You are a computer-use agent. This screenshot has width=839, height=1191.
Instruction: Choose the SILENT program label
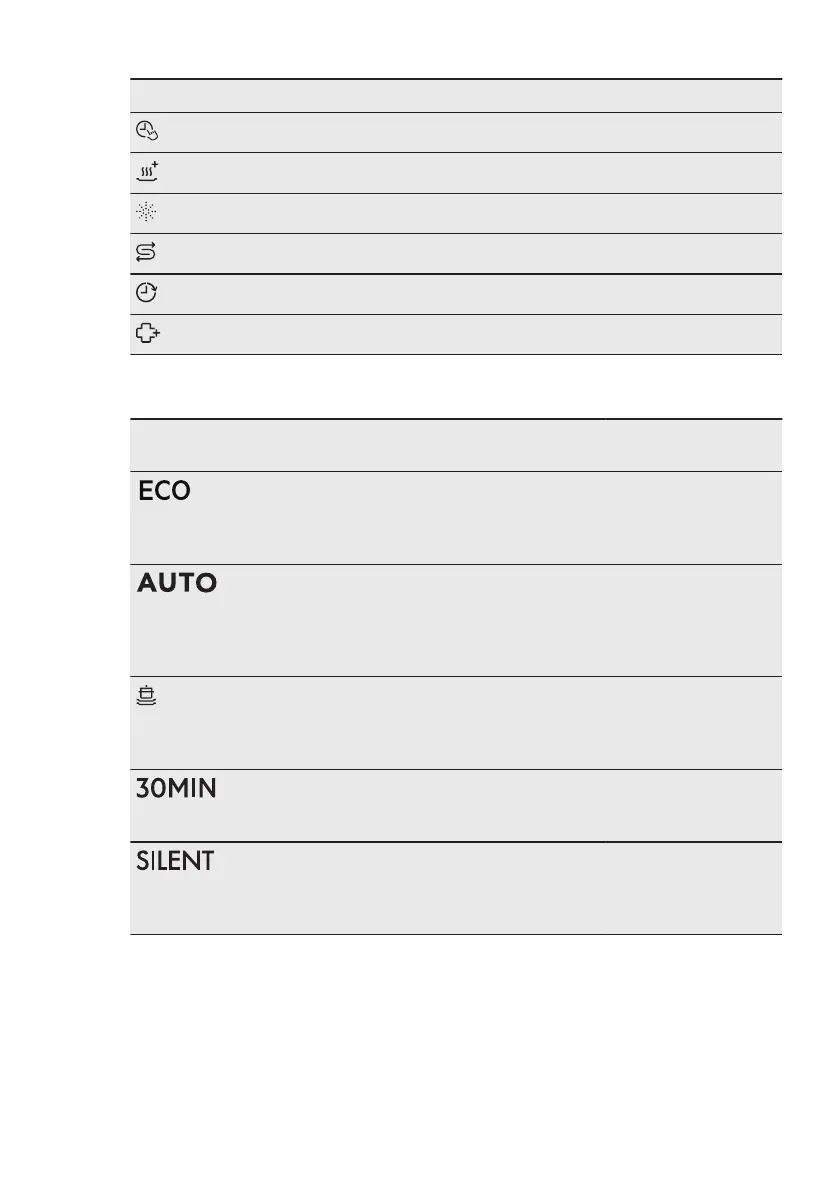[174, 861]
